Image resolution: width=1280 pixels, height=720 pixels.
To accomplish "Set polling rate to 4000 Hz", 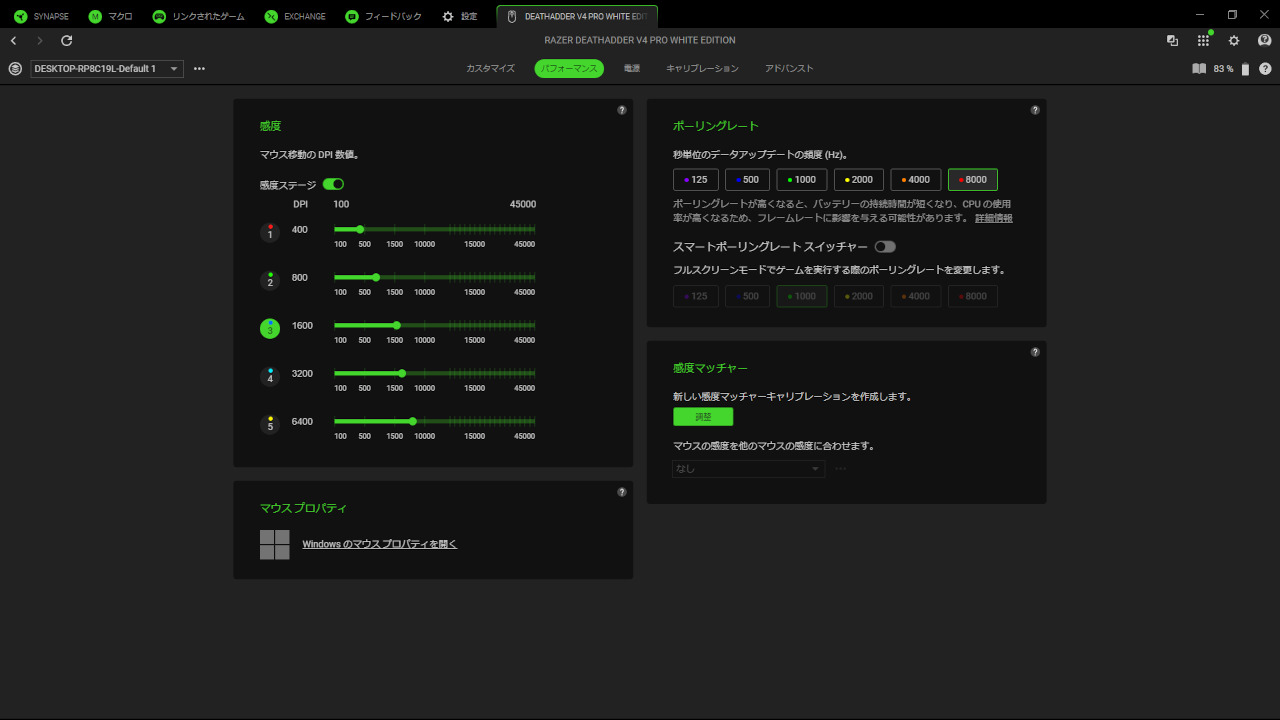I will click(x=916, y=180).
